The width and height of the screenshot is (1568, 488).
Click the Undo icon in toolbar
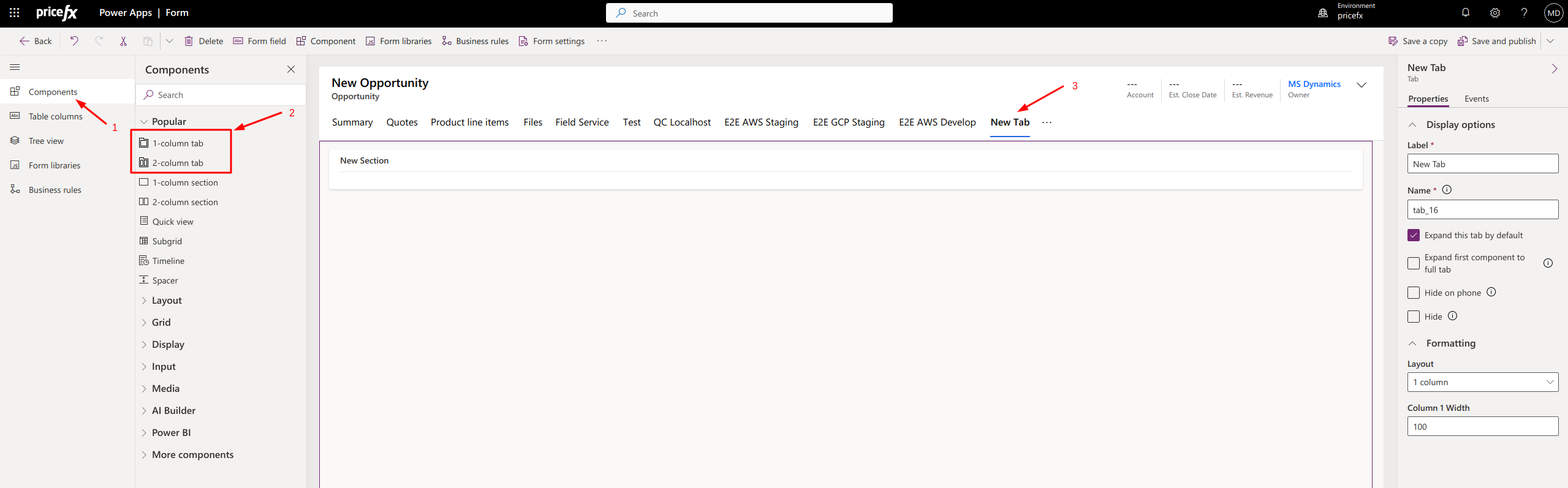[x=74, y=41]
